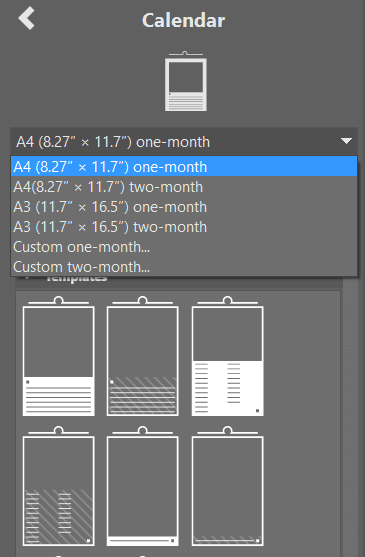This screenshot has height=557, width=365.
Task: Choose template with hatched overlay line area
Action: click(x=142, y=356)
